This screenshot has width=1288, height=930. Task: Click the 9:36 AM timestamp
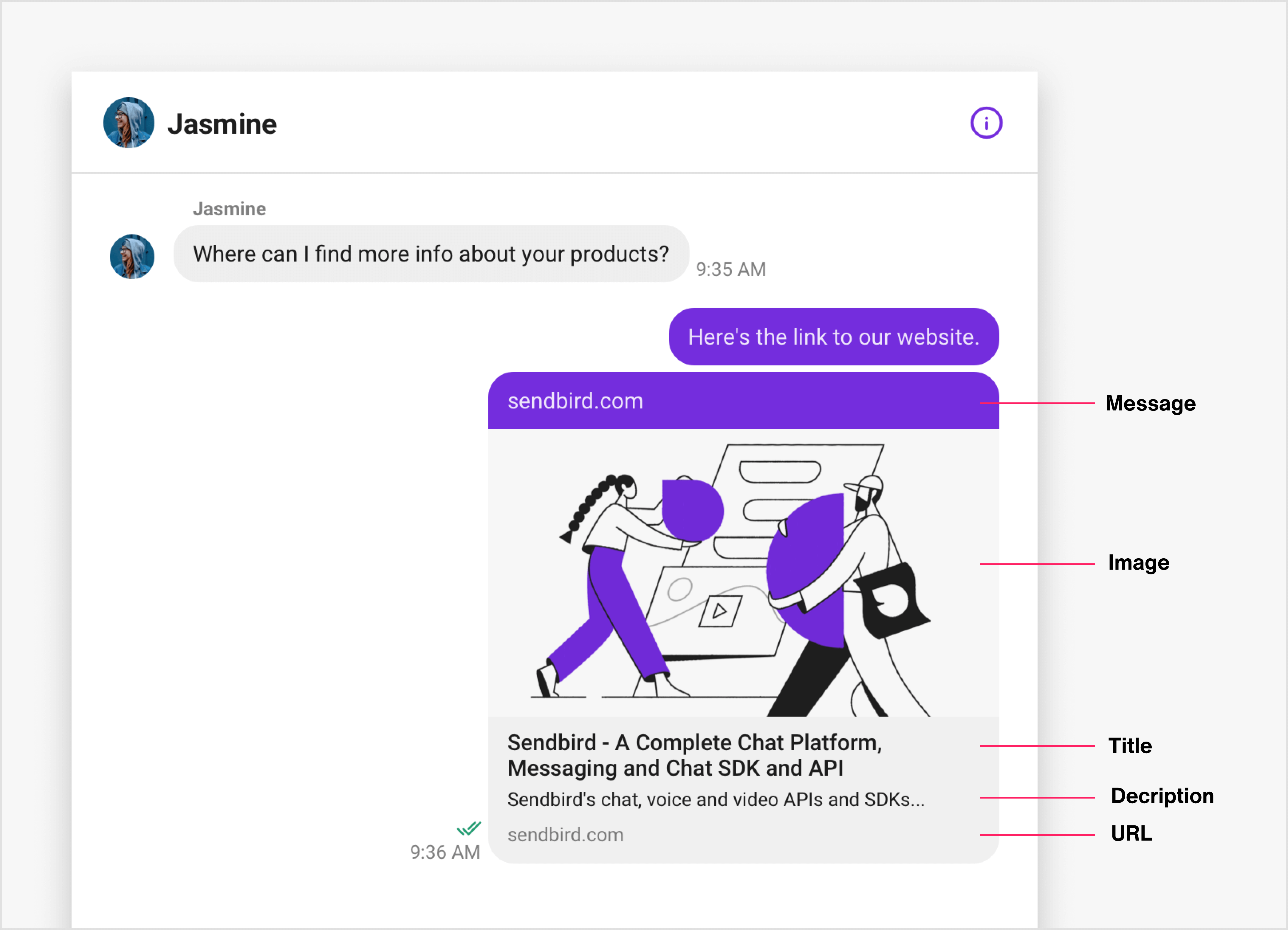click(x=445, y=852)
